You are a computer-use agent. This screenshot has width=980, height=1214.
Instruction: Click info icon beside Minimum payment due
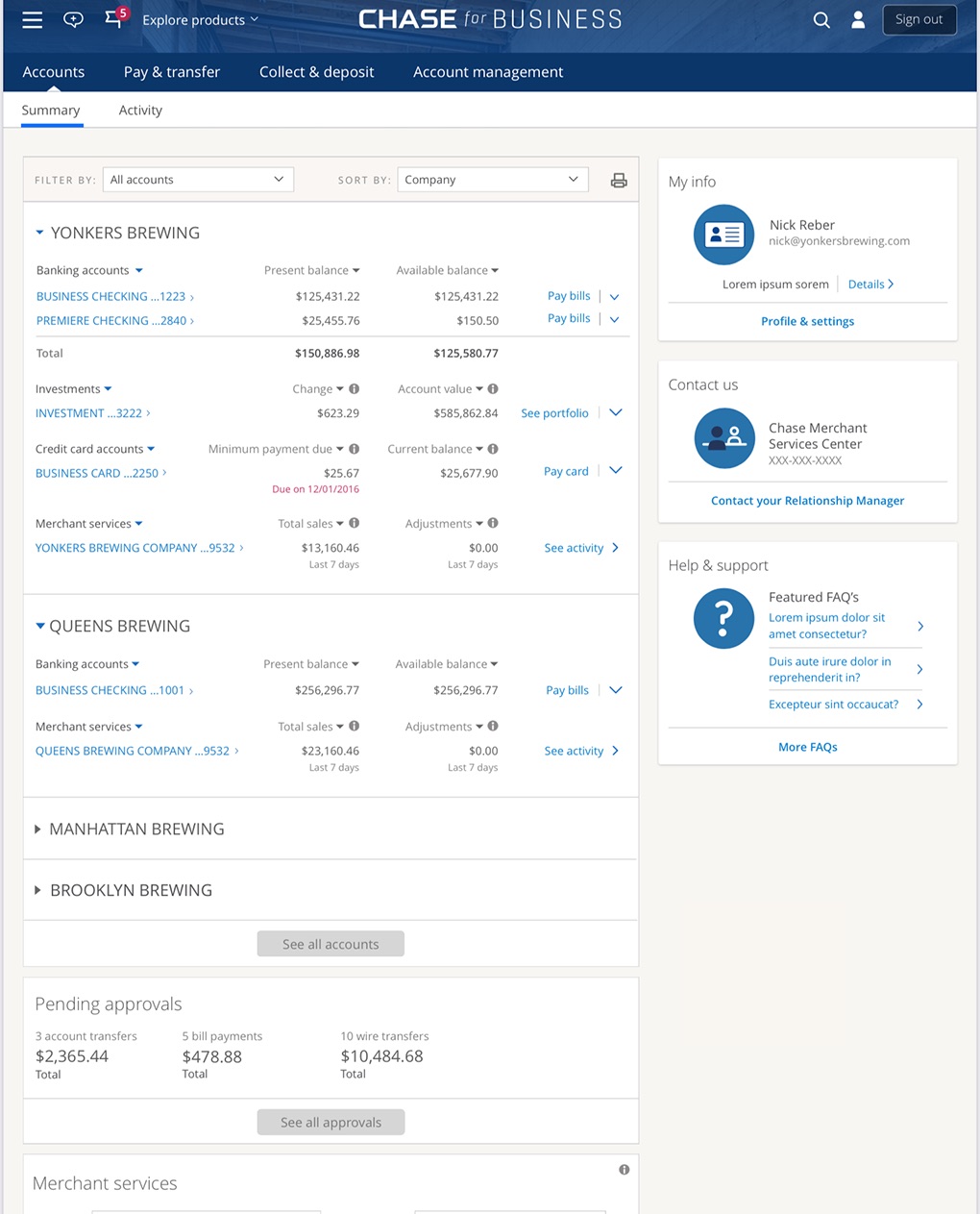coord(354,449)
